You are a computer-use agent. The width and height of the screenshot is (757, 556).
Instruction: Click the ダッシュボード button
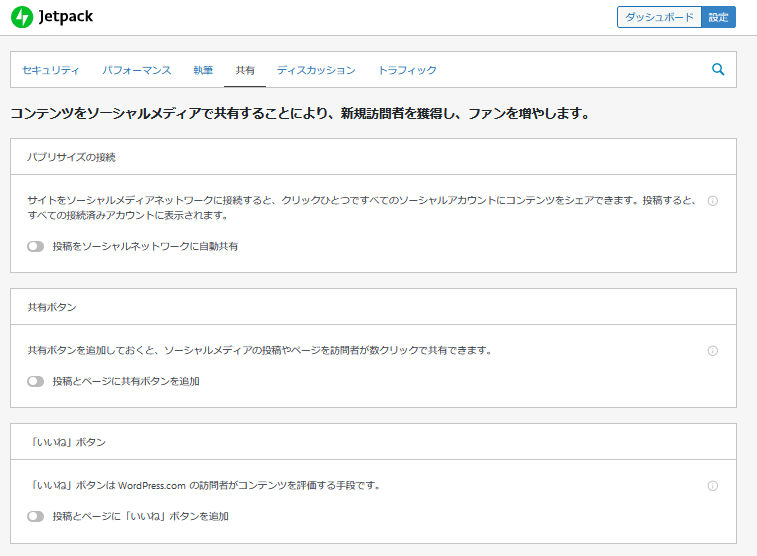659,17
